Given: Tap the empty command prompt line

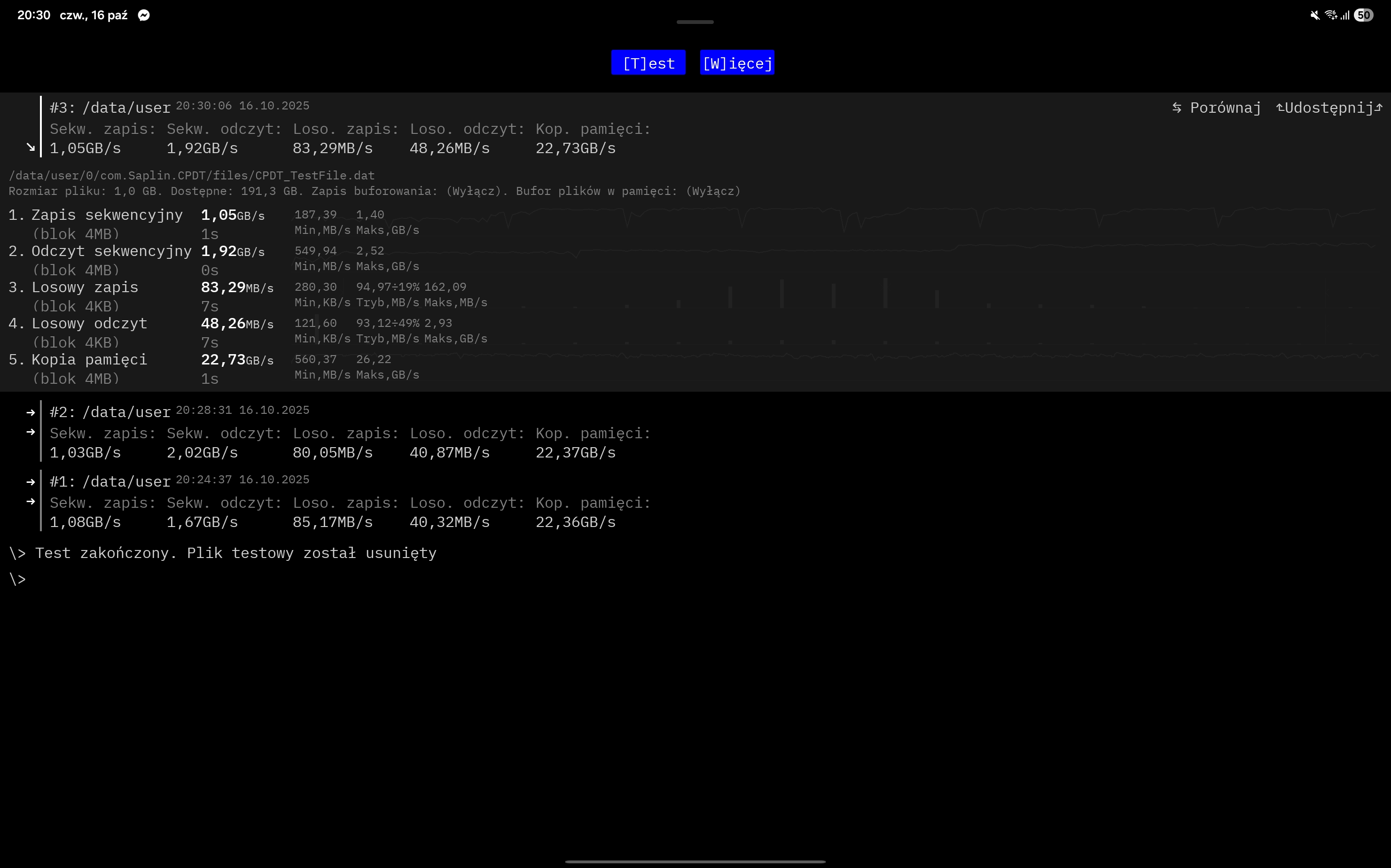Looking at the screenshot, I should 18,579.
